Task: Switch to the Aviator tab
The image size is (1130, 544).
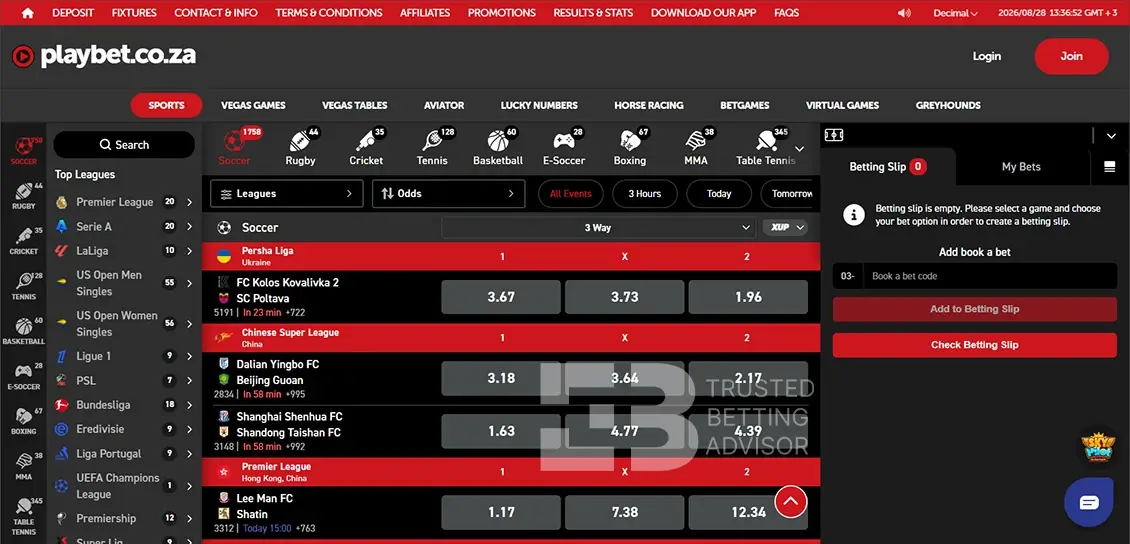Action: click(444, 105)
